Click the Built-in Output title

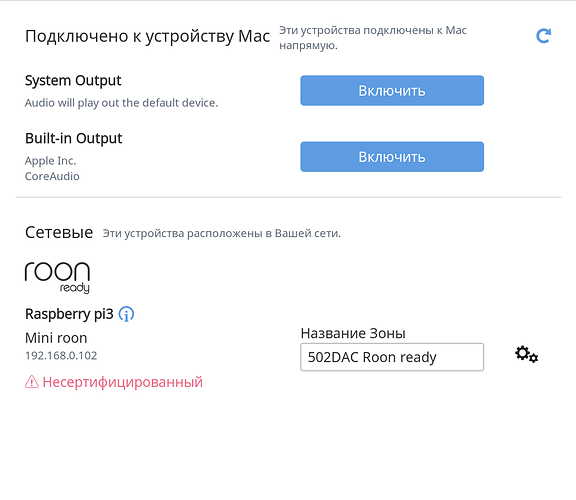[x=73, y=139]
